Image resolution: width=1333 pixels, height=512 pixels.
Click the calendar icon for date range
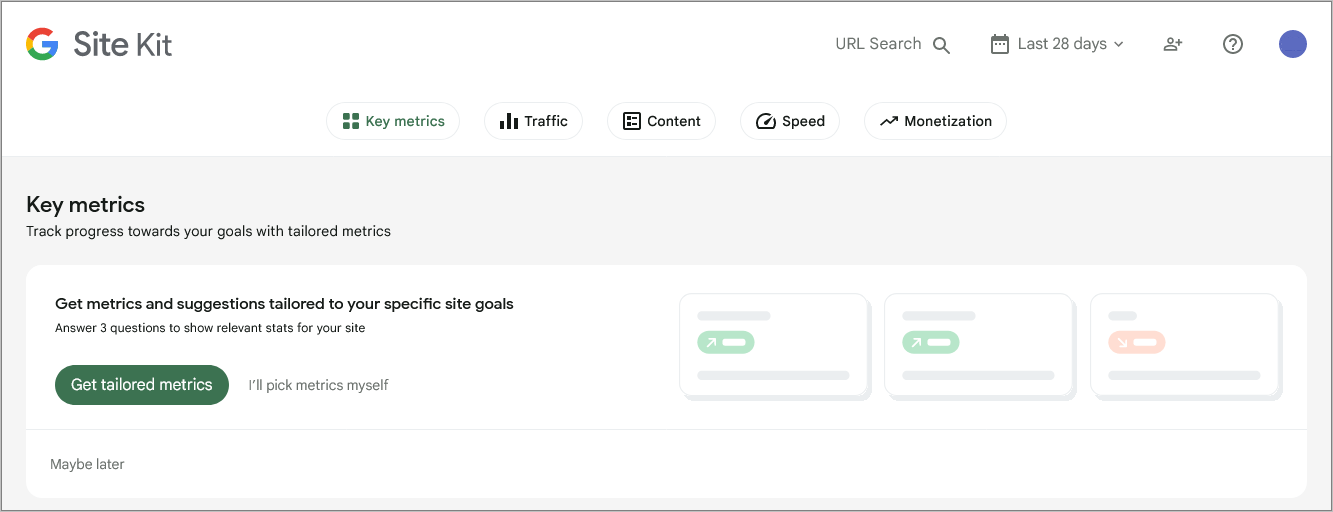tap(999, 44)
